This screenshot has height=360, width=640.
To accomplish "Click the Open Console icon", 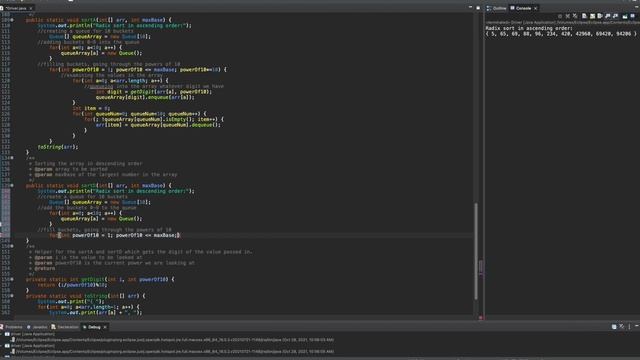I will 633,16.
